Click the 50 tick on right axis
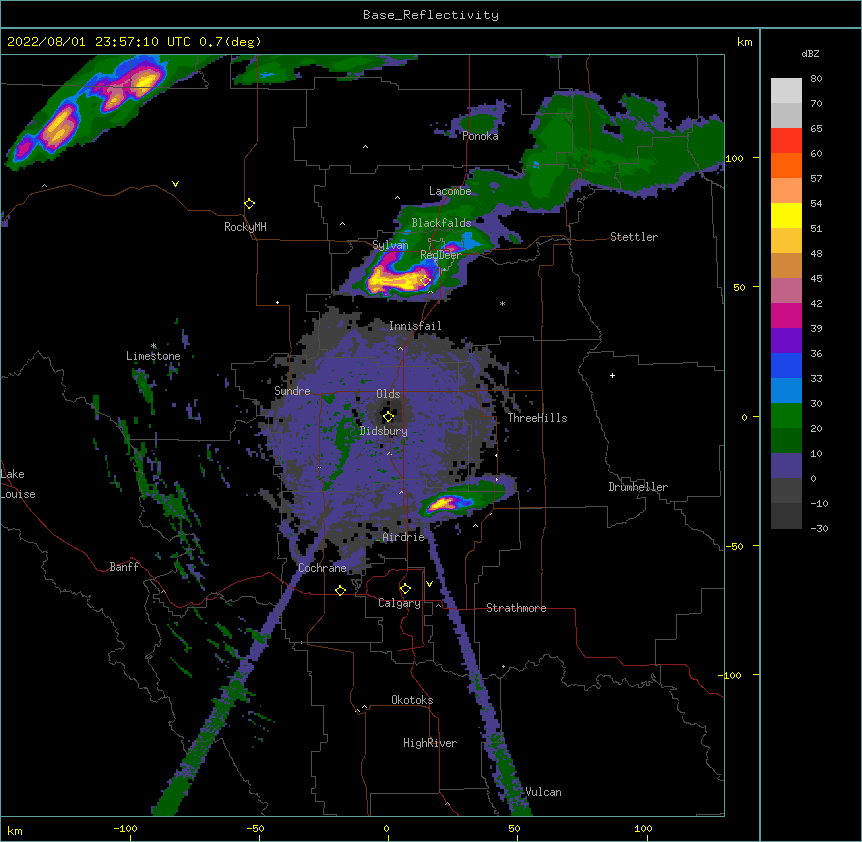 coord(739,287)
